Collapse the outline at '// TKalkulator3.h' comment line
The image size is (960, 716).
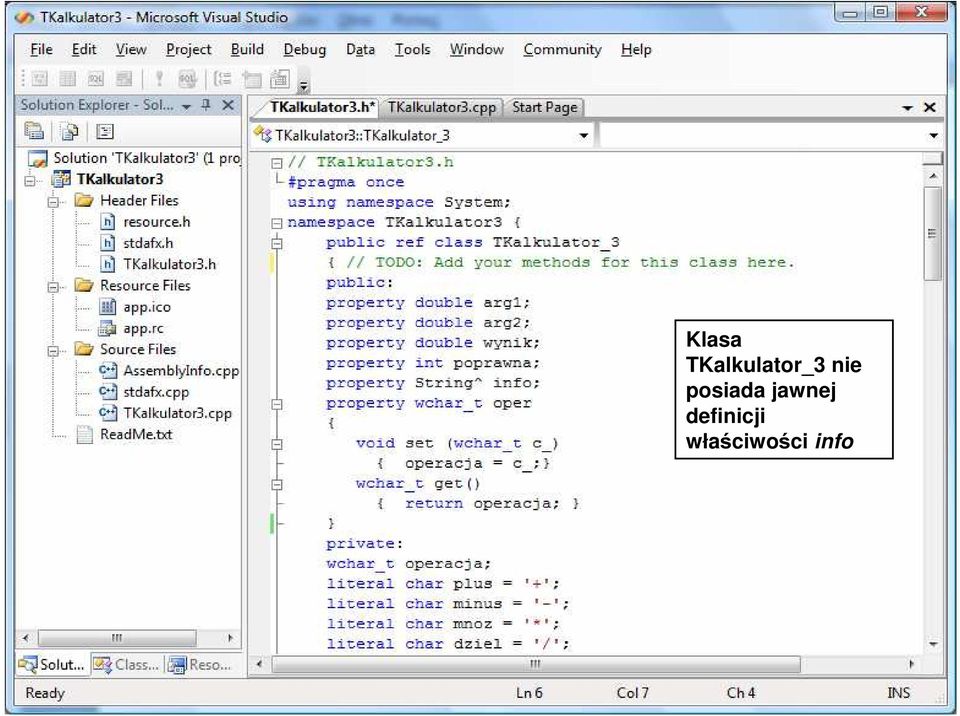(277, 163)
